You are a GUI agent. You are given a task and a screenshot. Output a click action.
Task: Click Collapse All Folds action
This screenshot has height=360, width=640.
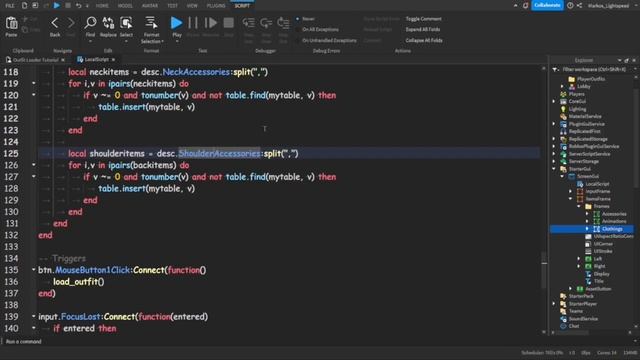coord(424,40)
